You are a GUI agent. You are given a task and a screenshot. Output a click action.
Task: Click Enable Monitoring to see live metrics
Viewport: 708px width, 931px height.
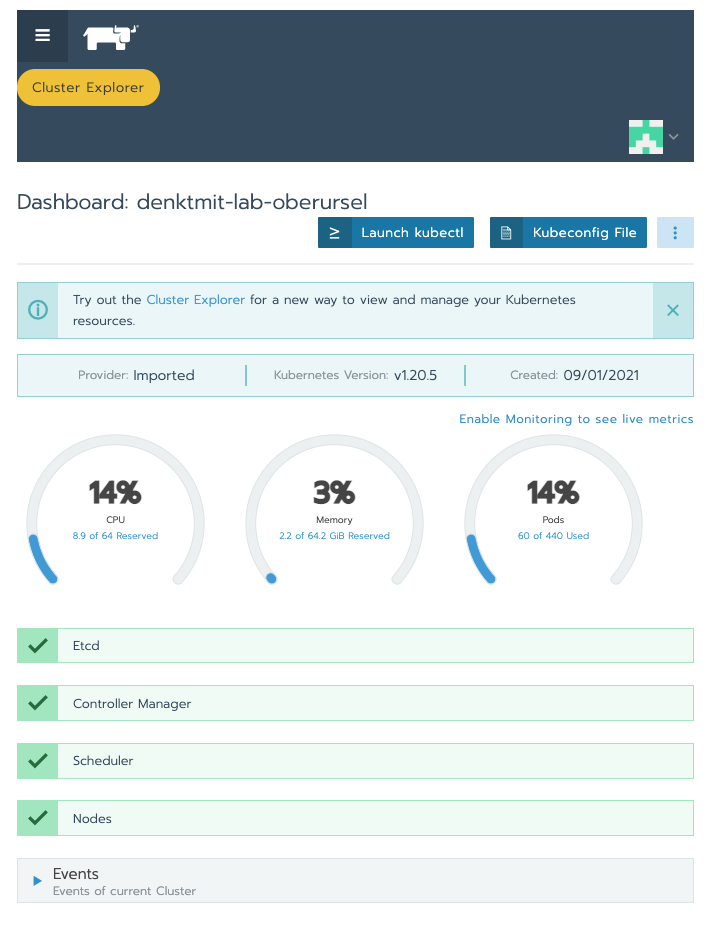[x=575, y=419]
